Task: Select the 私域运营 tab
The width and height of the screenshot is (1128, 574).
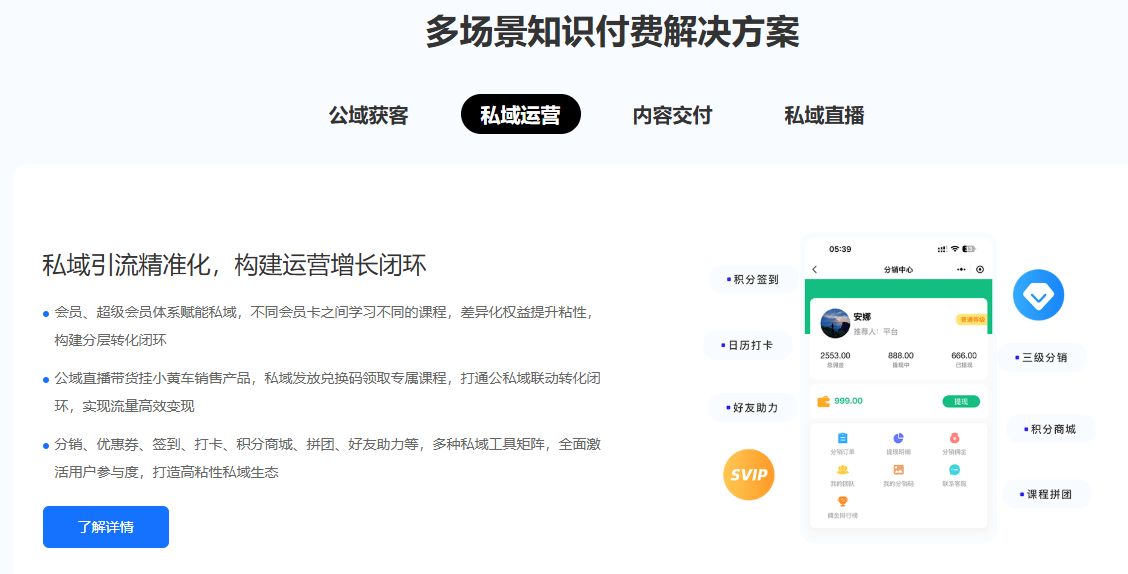Action: [520, 115]
